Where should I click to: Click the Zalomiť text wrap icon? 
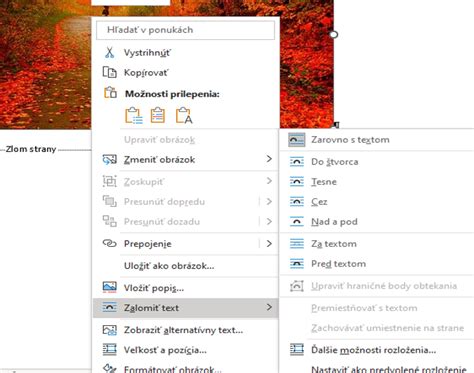click(x=109, y=307)
